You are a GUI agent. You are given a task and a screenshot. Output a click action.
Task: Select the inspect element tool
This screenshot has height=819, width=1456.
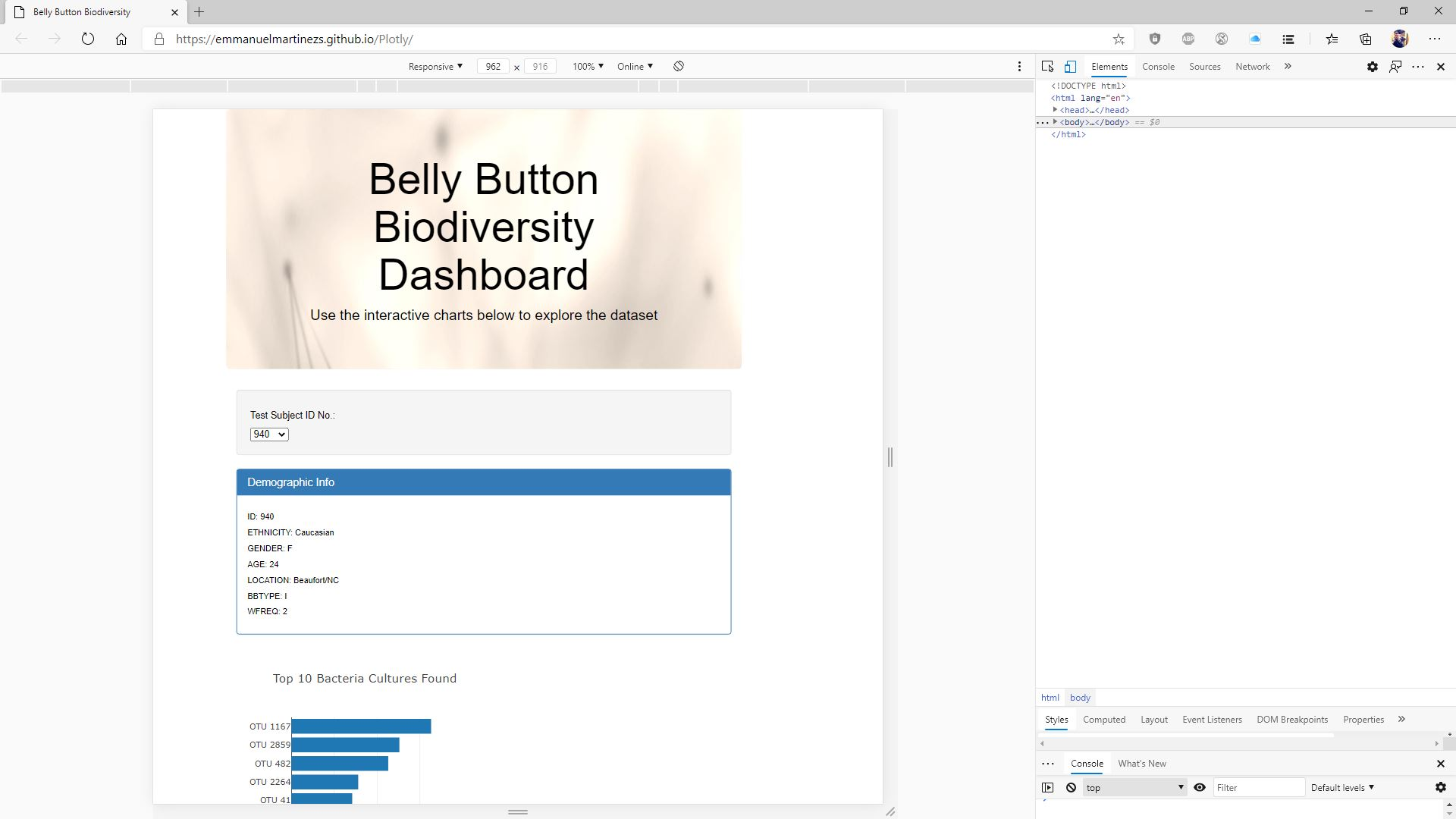coord(1048,66)
